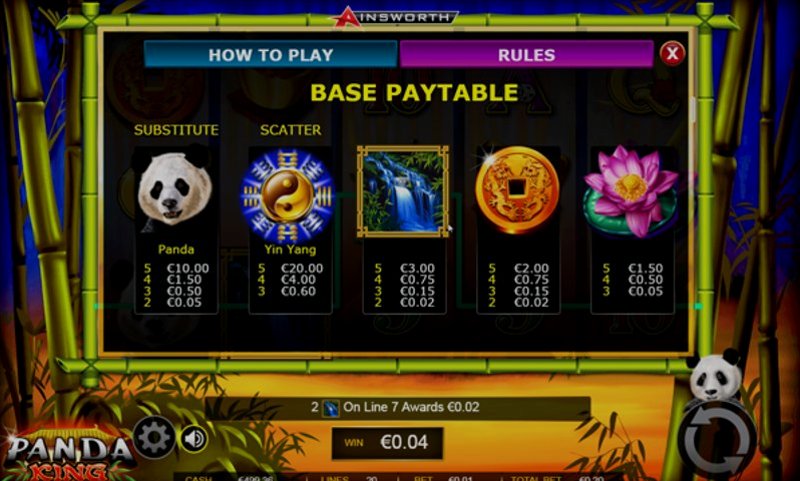Click the paytable scrollbar on right edge
Viewport: 800px width, 481px height.
pos(693,109)
